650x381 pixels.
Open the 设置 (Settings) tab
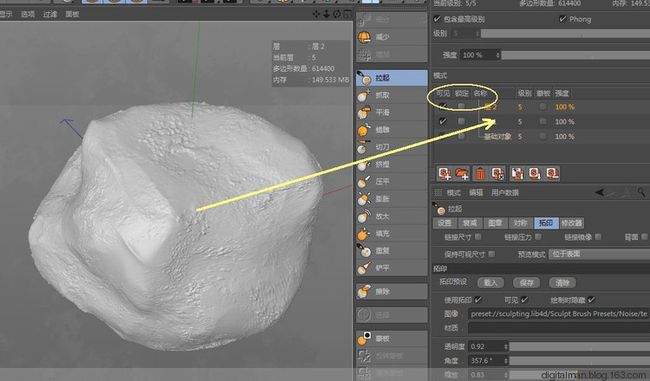point(444,223)
